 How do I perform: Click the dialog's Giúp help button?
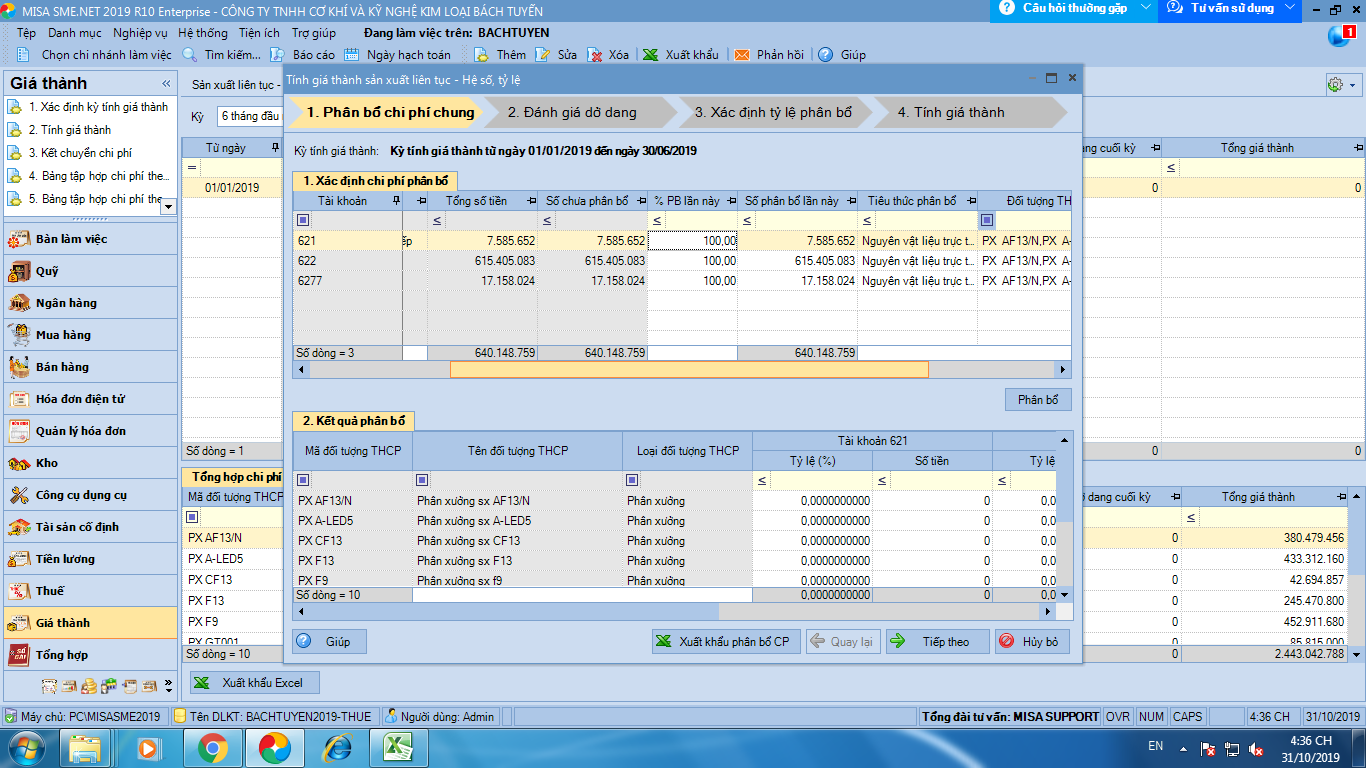click(329, 642)
